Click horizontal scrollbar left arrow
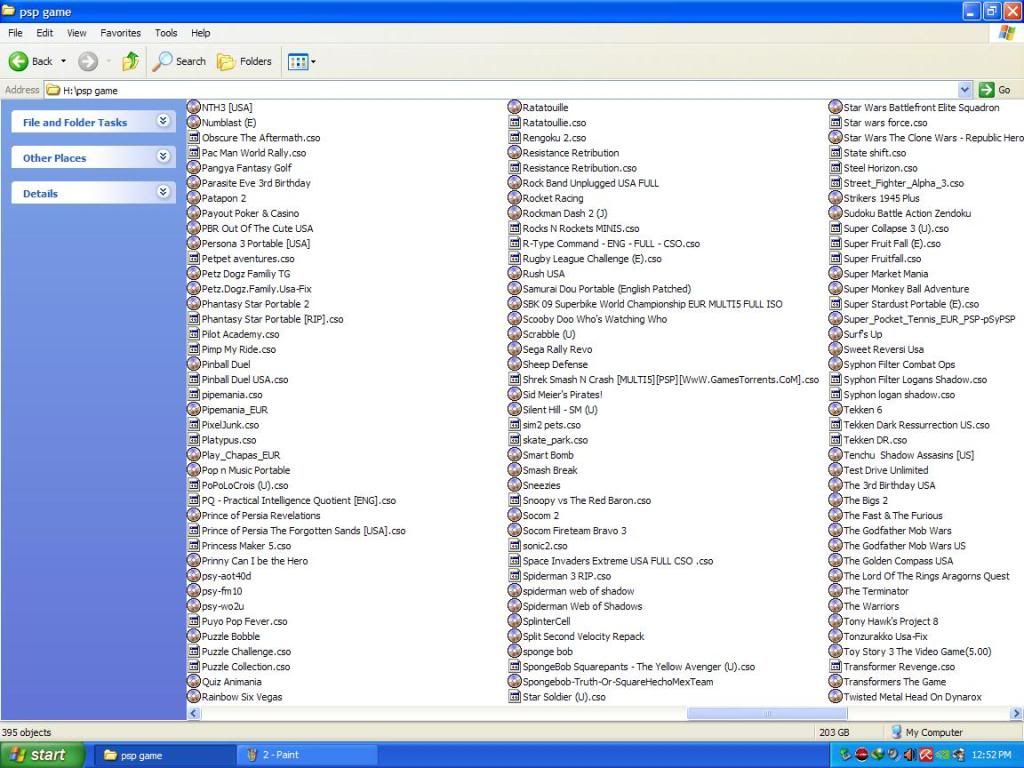Viewport: 1024px width, 768px height. pos(193,713)
